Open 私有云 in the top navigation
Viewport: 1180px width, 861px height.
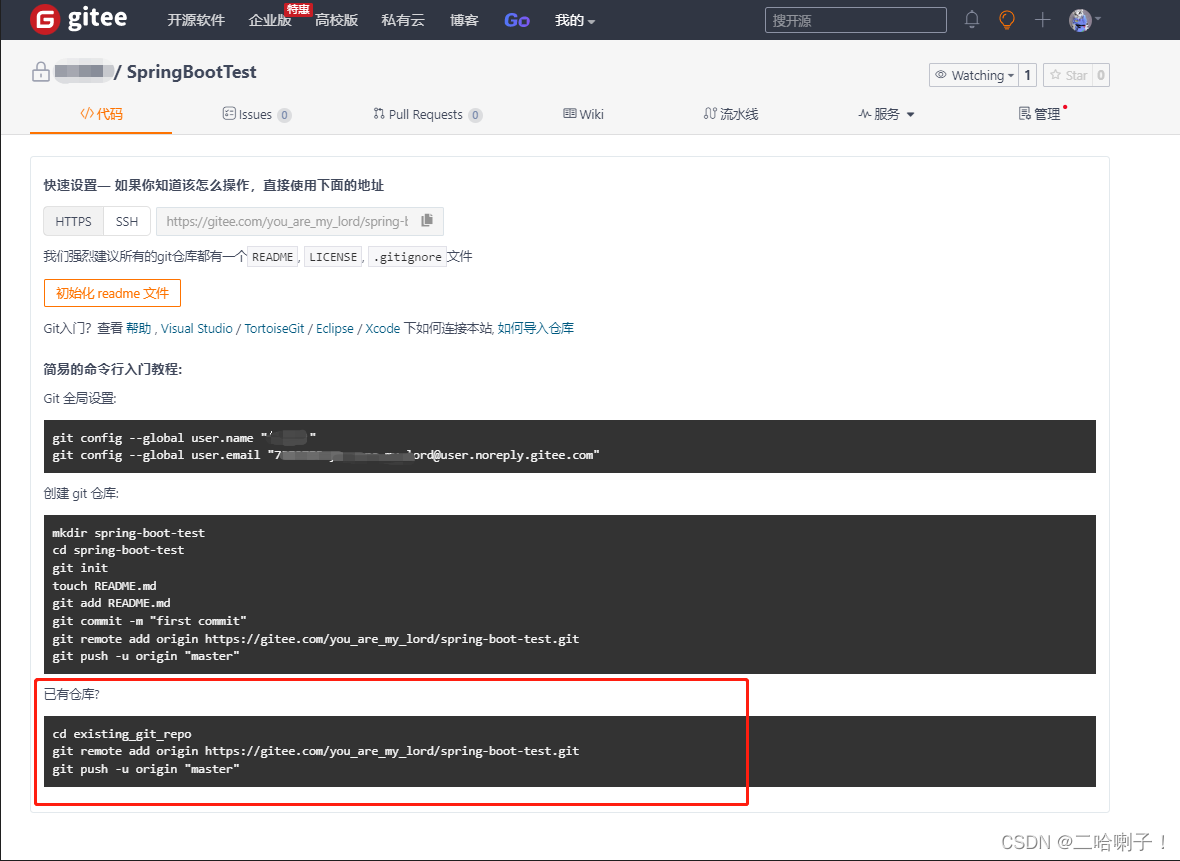[x=403, y=20]
